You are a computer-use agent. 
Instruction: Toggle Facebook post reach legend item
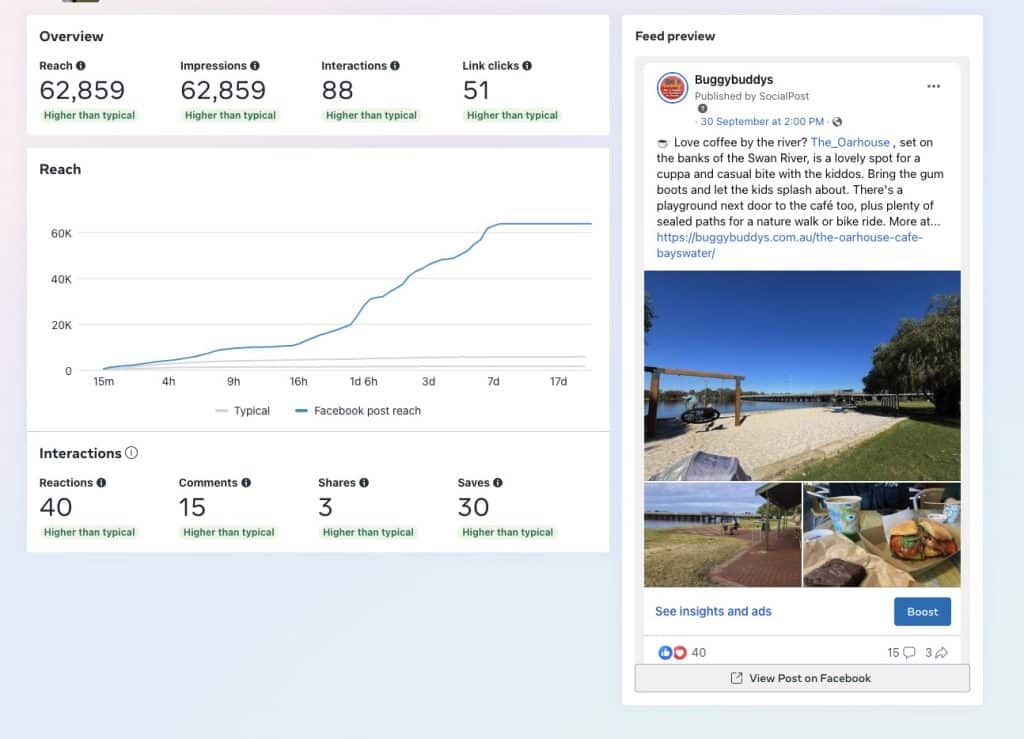tap(358, 411)
